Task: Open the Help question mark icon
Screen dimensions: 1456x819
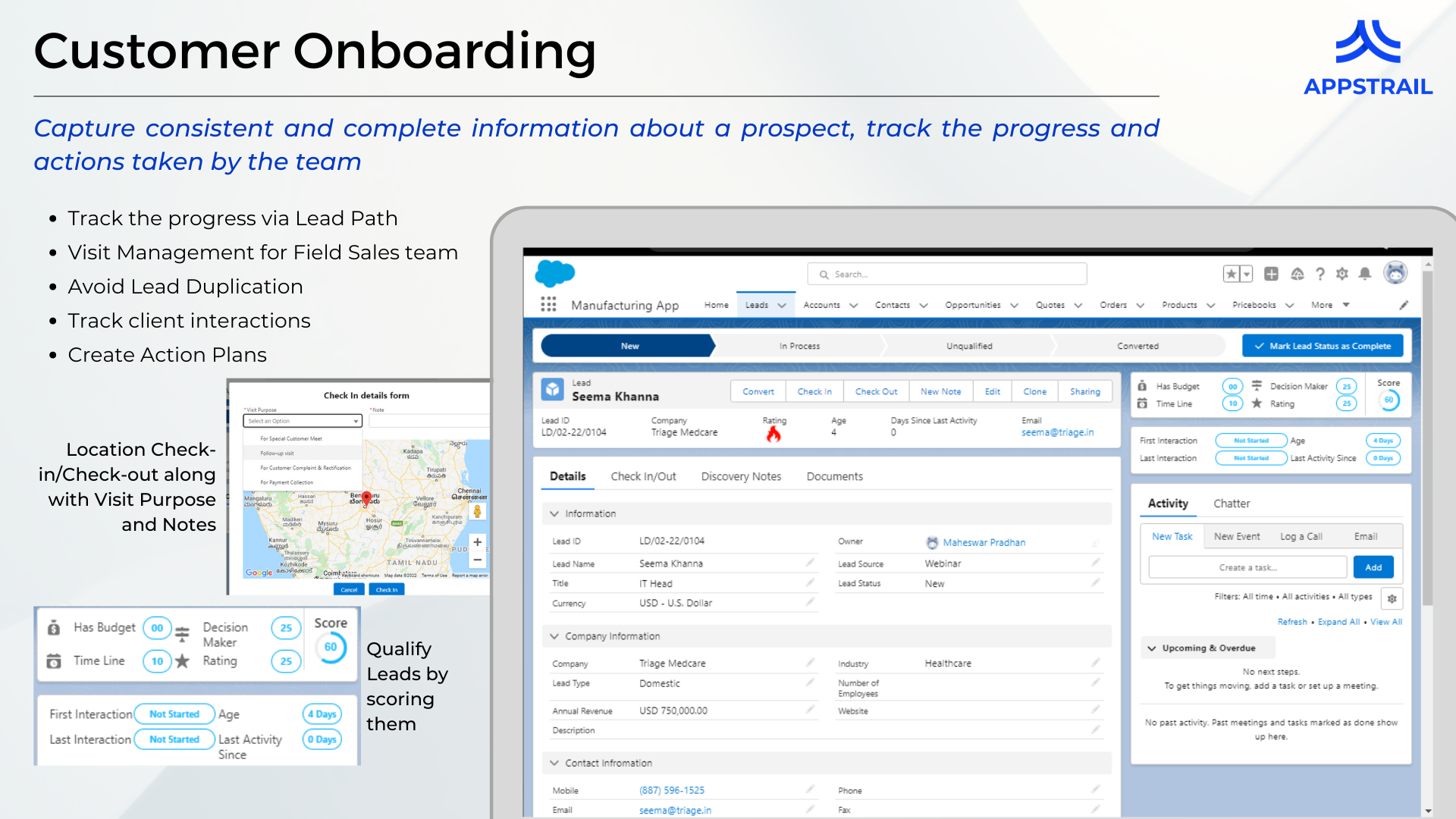Action: (1320, 274)
